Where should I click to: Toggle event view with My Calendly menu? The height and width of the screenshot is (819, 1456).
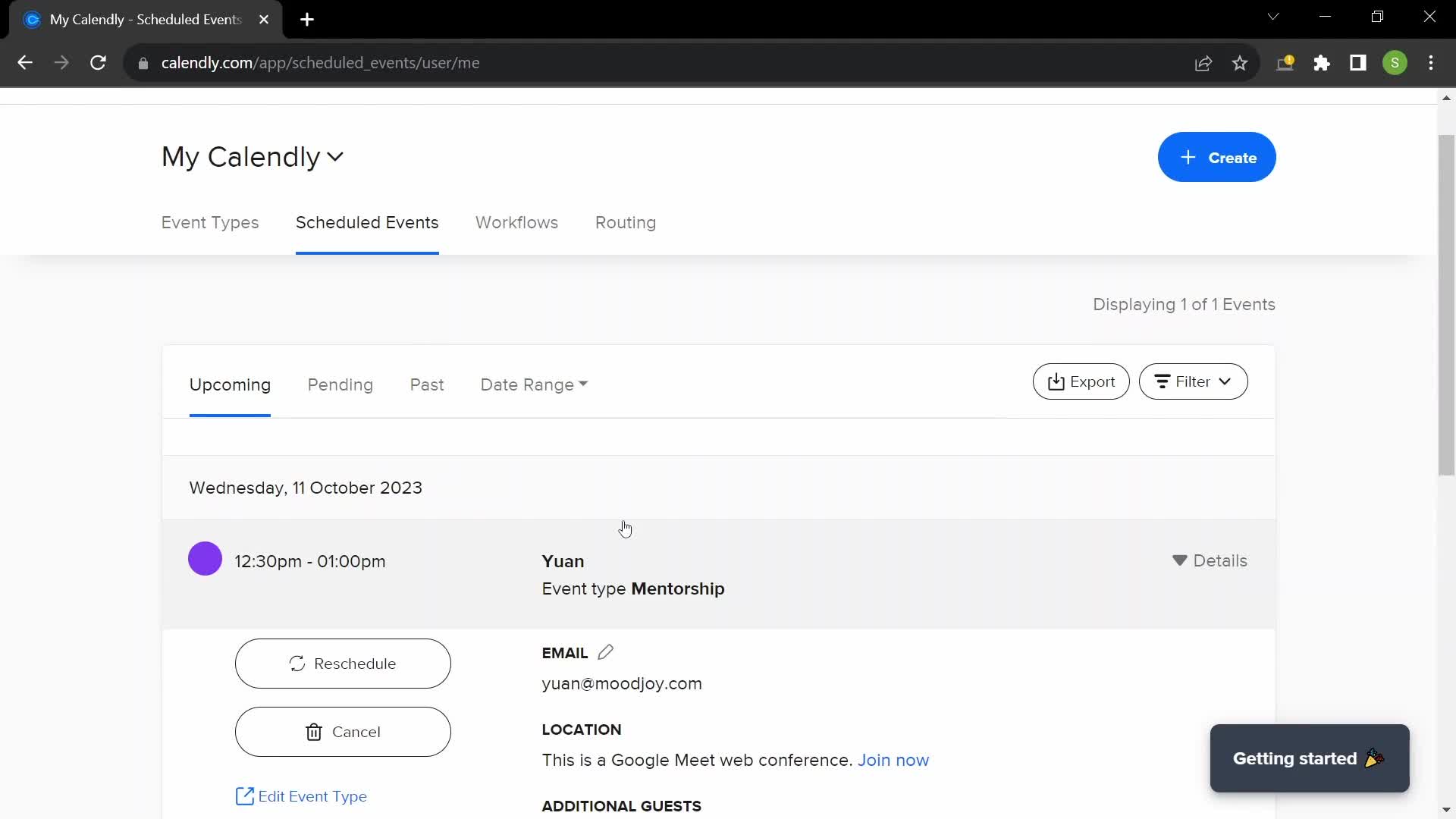253,157
